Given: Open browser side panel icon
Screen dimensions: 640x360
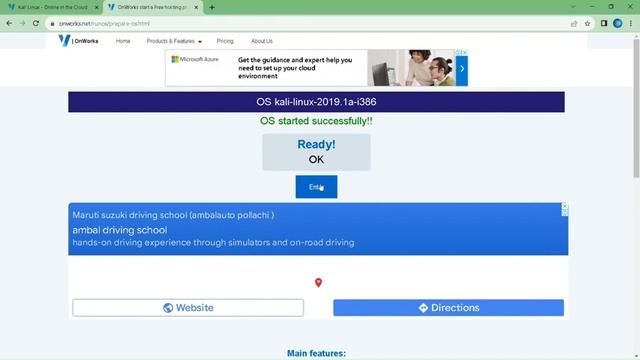Looking at the screenshot, I should pos(604,24).
